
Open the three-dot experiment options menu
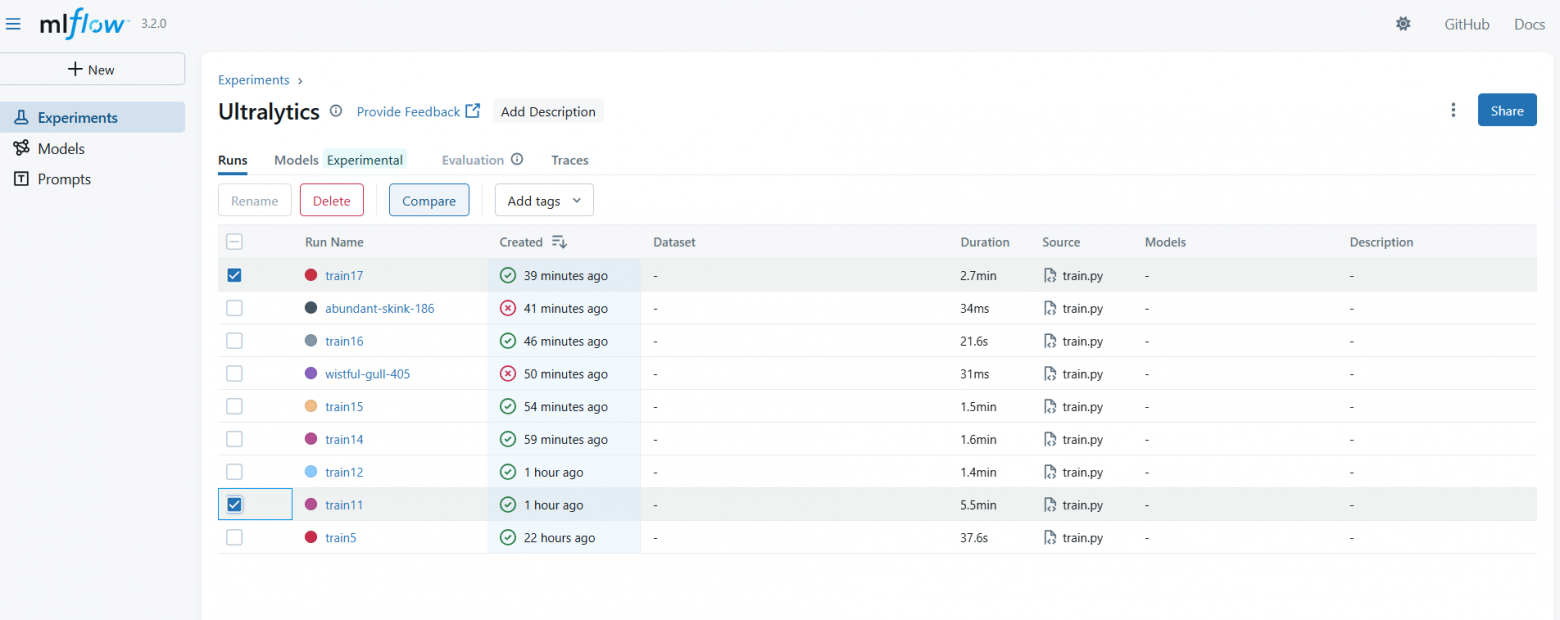[1453, 110]
